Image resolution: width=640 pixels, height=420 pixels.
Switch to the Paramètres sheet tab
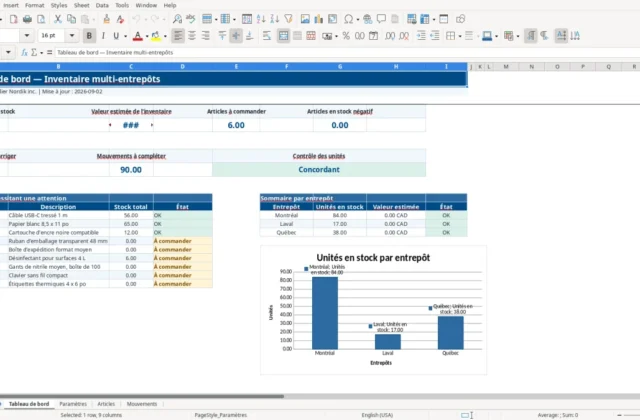tap(73, 404)
